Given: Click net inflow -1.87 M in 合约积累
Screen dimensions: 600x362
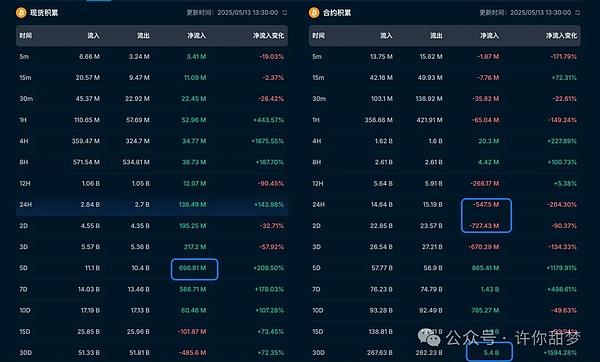Looking at the screenshot, I should click(488, 57).
